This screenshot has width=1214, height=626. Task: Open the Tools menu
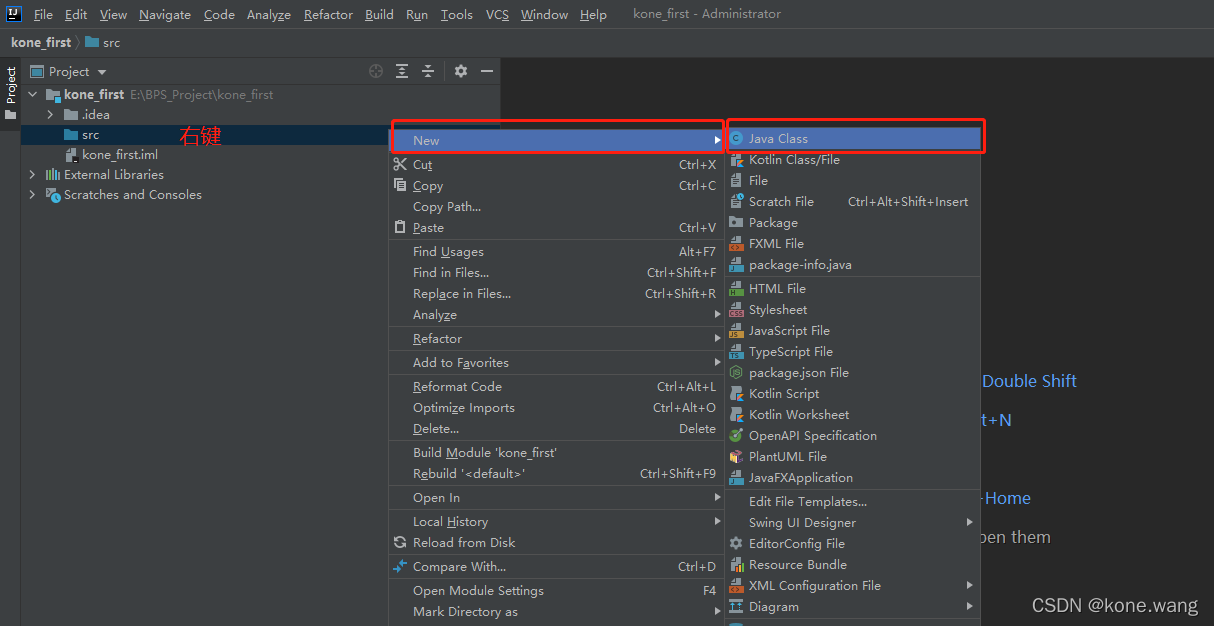[457, 15]
